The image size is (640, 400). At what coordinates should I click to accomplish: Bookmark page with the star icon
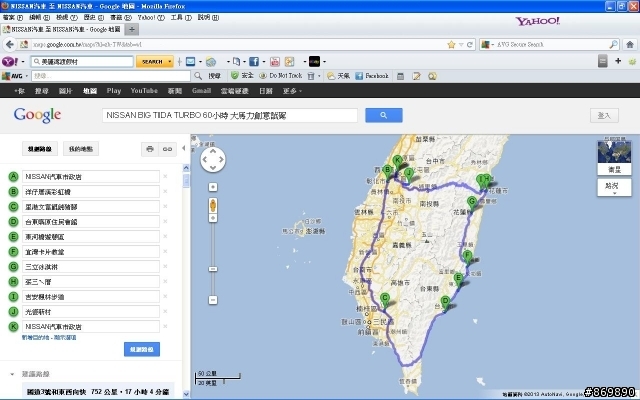tap(451, 44)
